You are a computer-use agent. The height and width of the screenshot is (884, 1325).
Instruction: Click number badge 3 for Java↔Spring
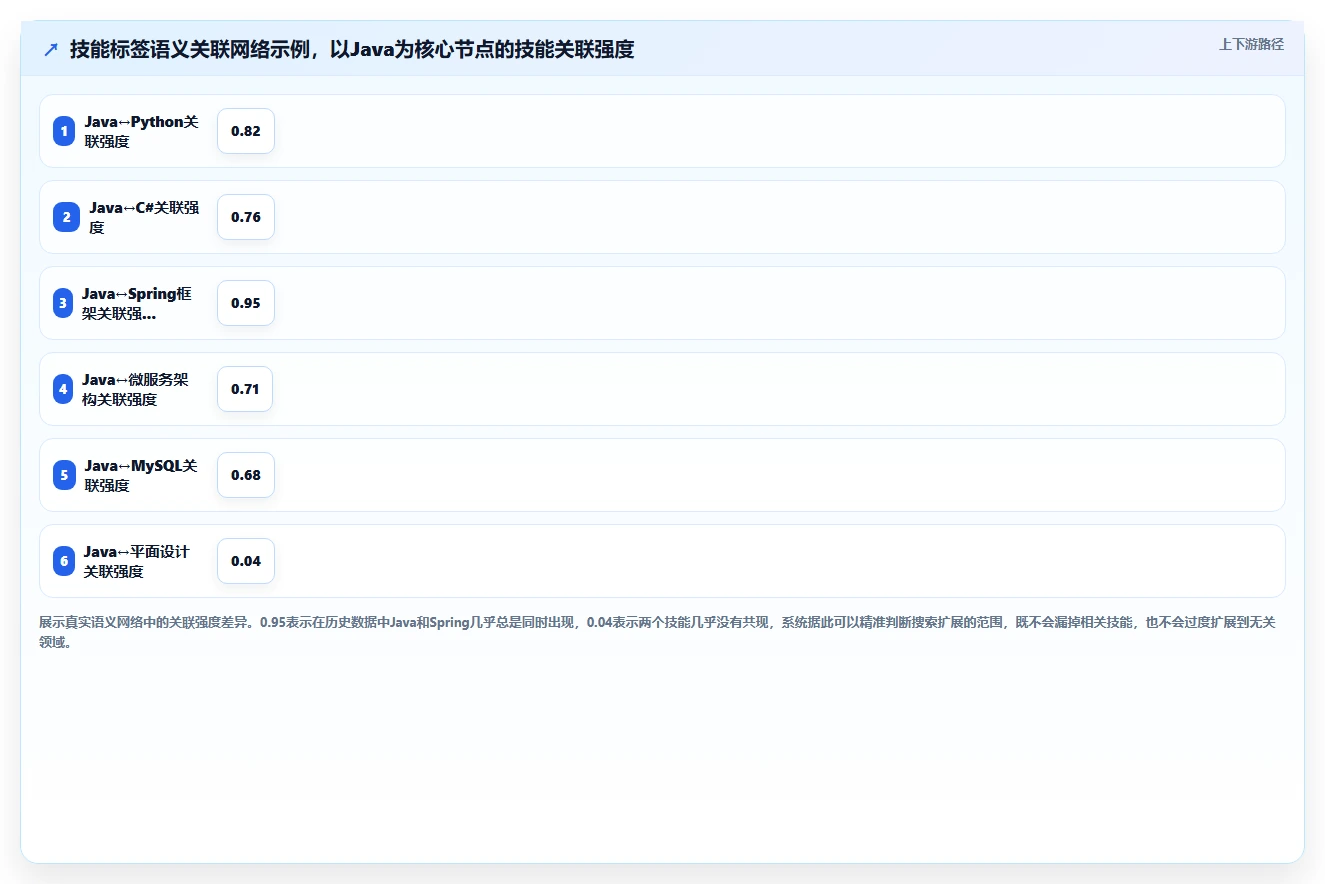point(63,303)
